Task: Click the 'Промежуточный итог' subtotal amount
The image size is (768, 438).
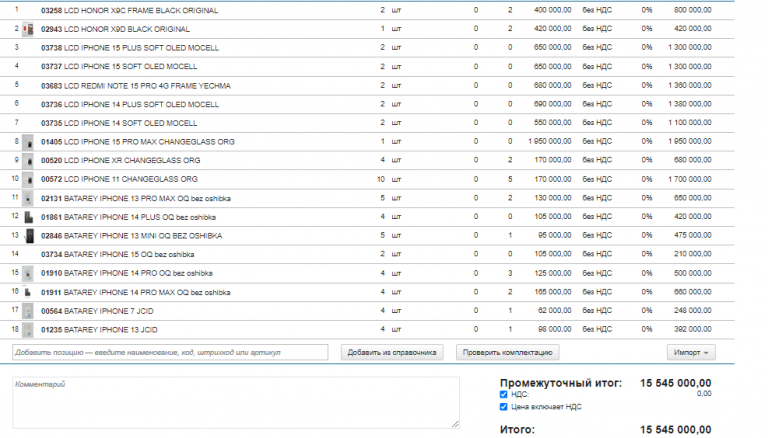Action: click(x=675, y=383)
